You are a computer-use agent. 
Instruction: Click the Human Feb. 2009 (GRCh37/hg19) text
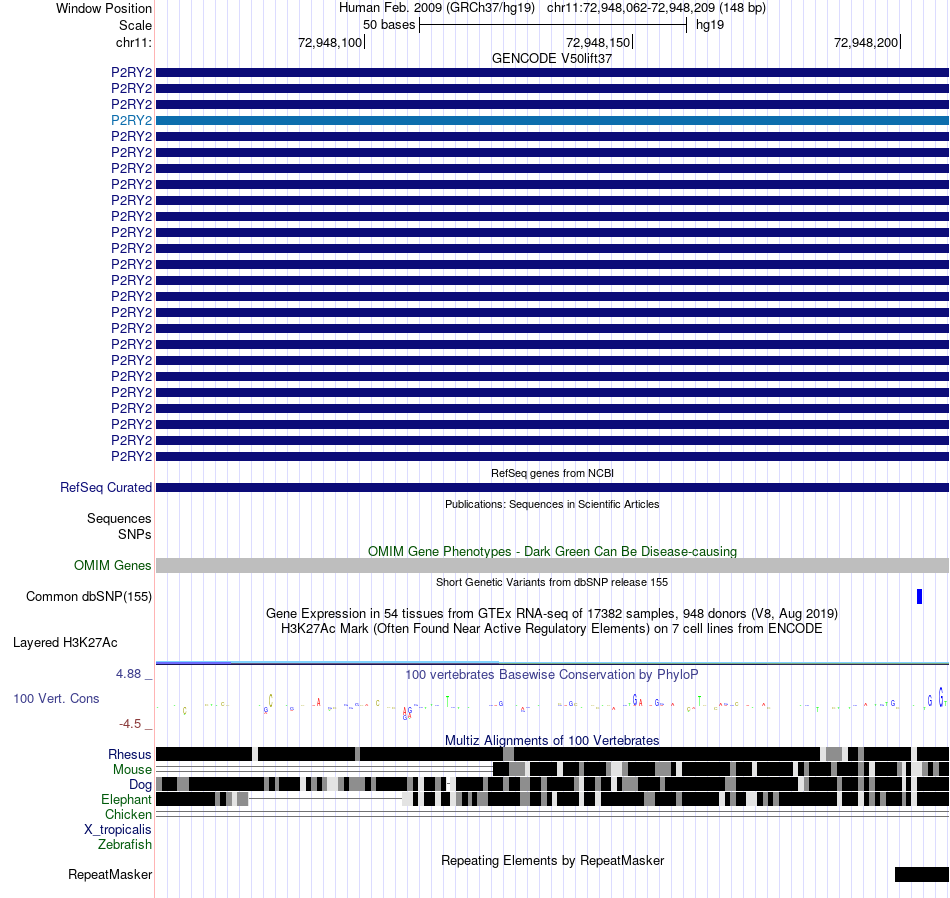[x=437, y=8]
